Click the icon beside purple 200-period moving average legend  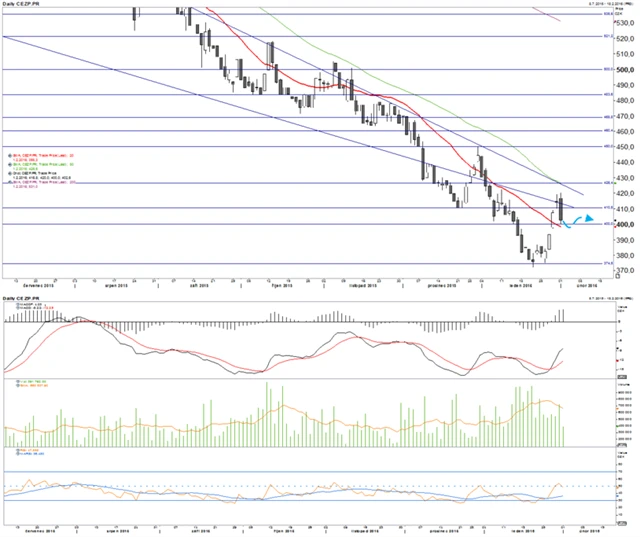point(10,182)
